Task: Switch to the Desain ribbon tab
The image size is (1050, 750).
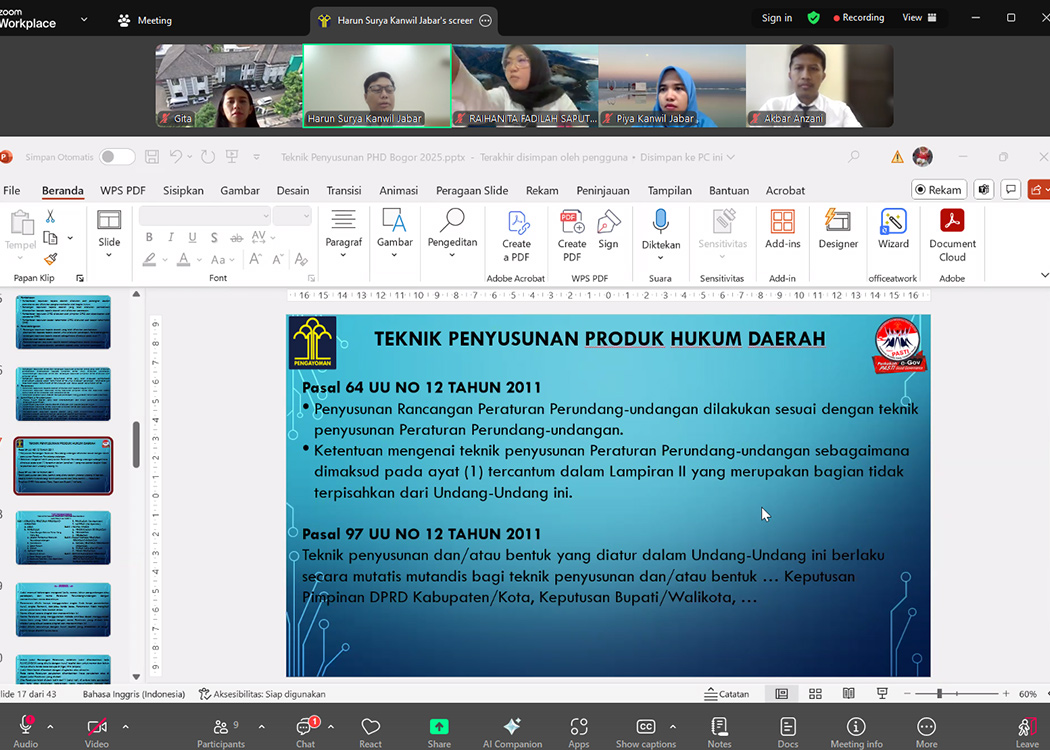Action: (293, 190)
